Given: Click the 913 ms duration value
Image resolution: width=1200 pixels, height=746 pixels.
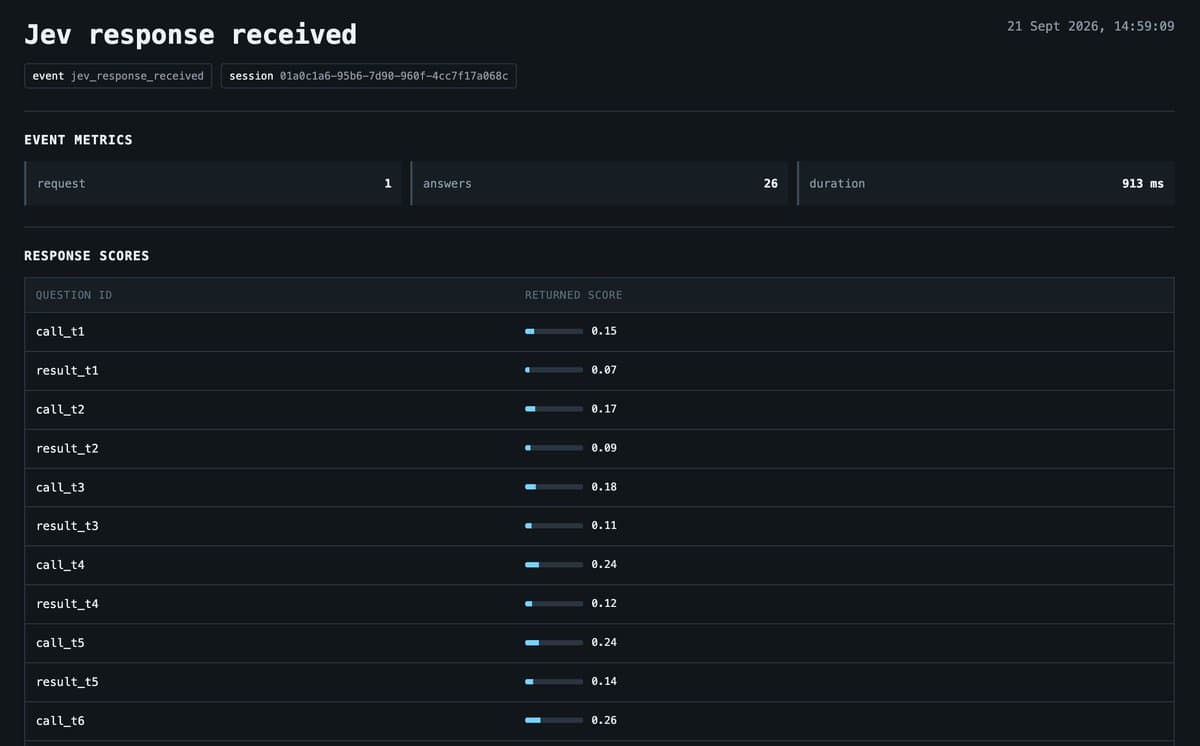Looking at the screenshot, I should click(1143, 184).
